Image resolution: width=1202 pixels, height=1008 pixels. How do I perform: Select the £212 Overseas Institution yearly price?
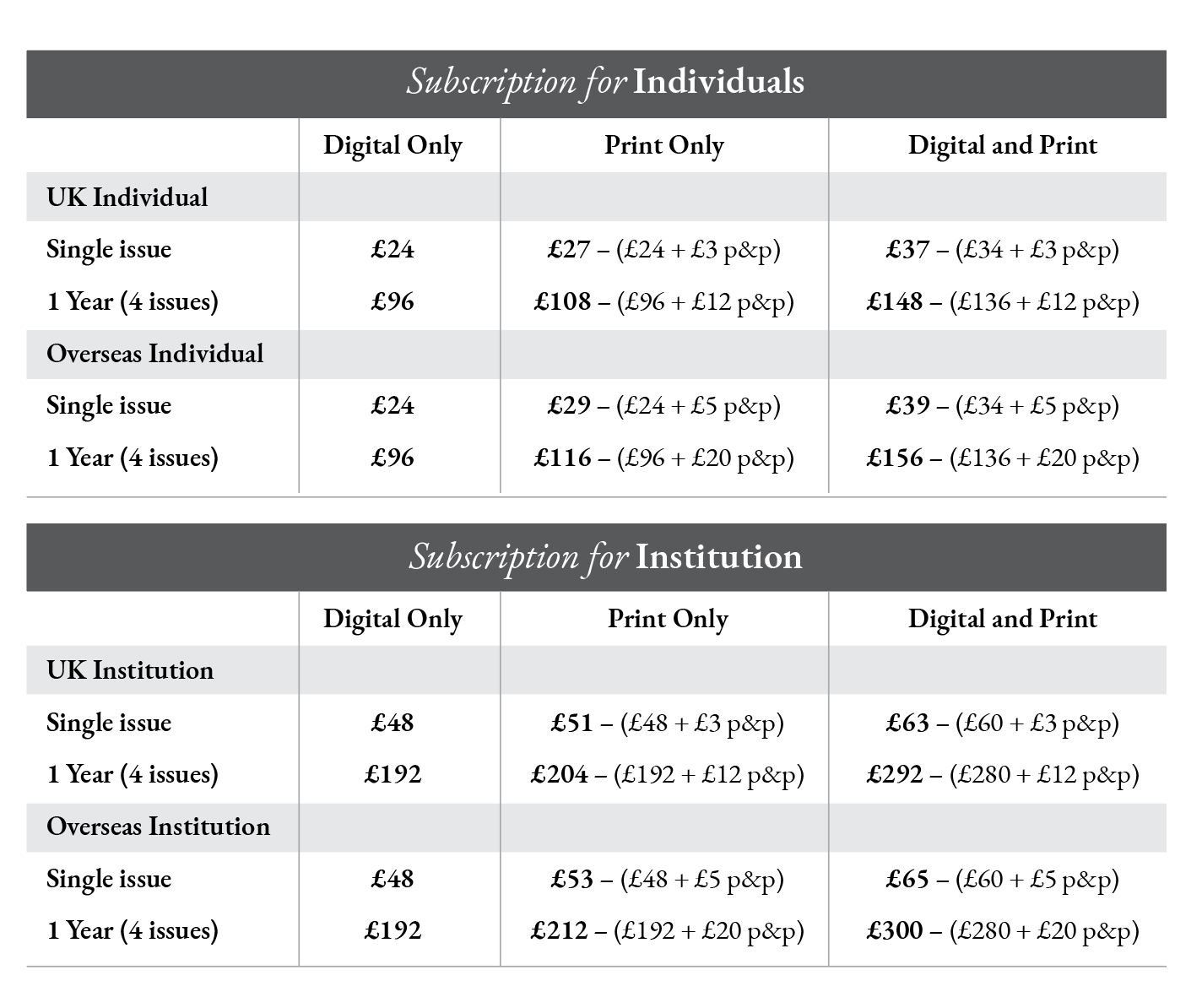tap(560, 930)
